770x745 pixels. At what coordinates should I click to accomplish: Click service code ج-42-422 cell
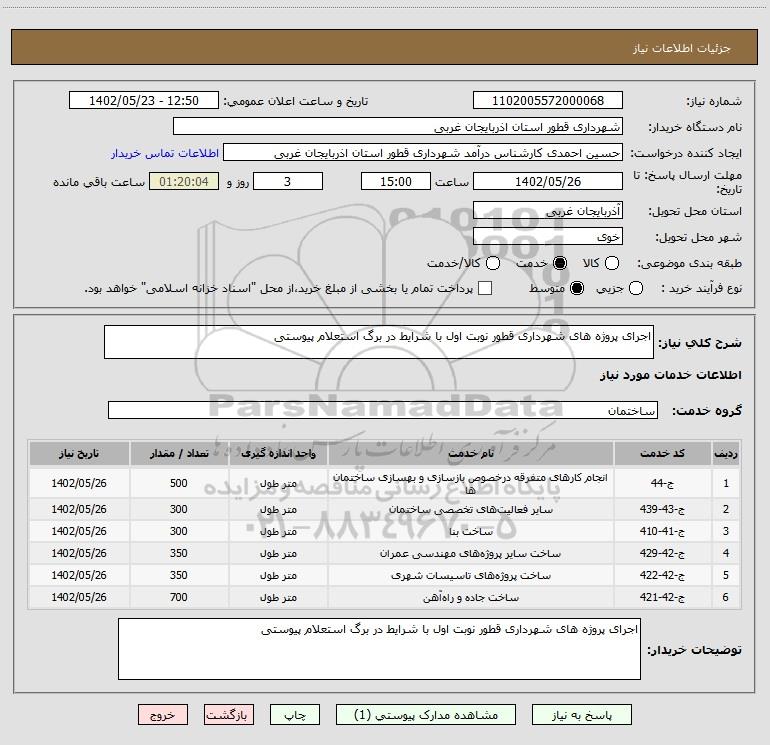662,575
